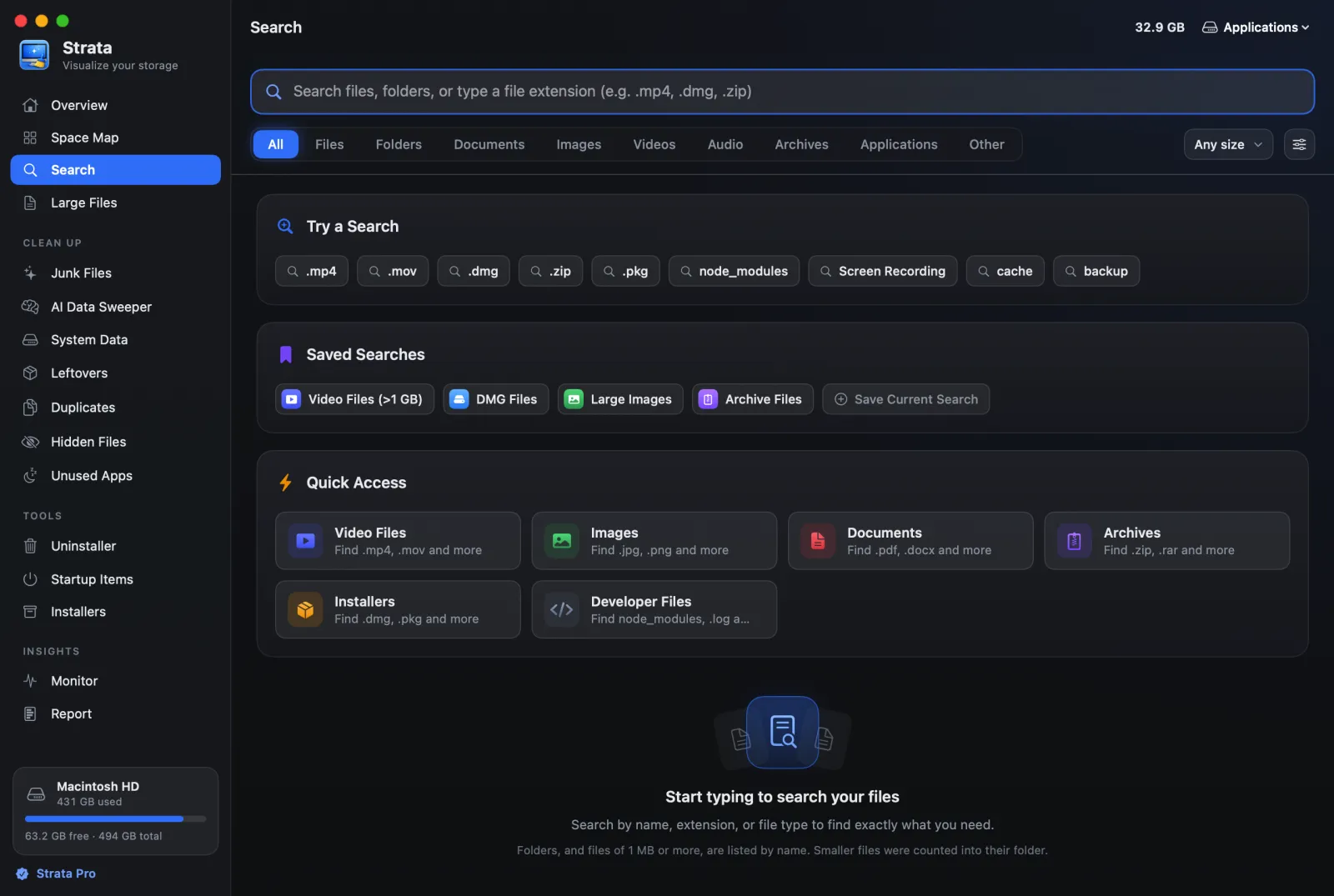The height and width of the screenshot is (896, 1334).
Task: Search for node_modules suggestion chip
Action: [734, 271]
